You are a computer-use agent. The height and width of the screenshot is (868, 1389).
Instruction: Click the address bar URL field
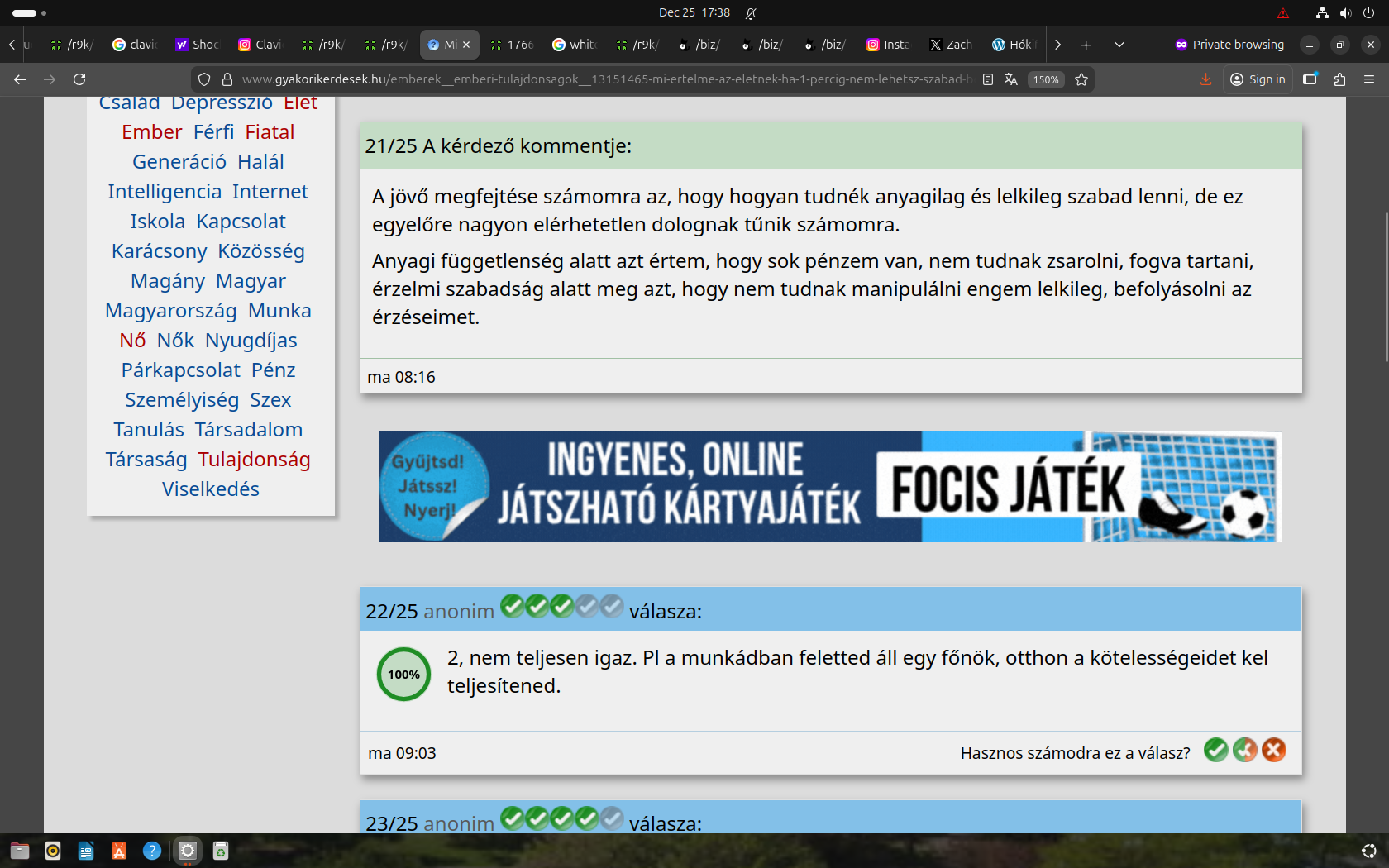click(606, 79)
